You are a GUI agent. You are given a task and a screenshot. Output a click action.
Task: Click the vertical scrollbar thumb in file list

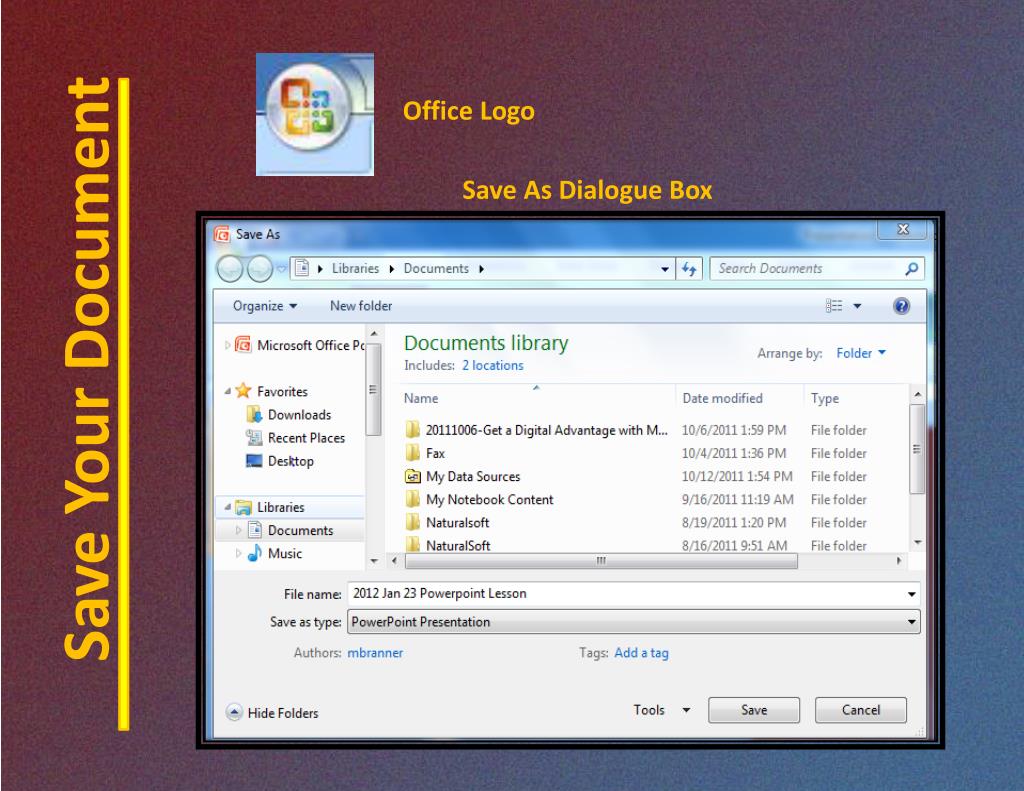tap(917, 449)
